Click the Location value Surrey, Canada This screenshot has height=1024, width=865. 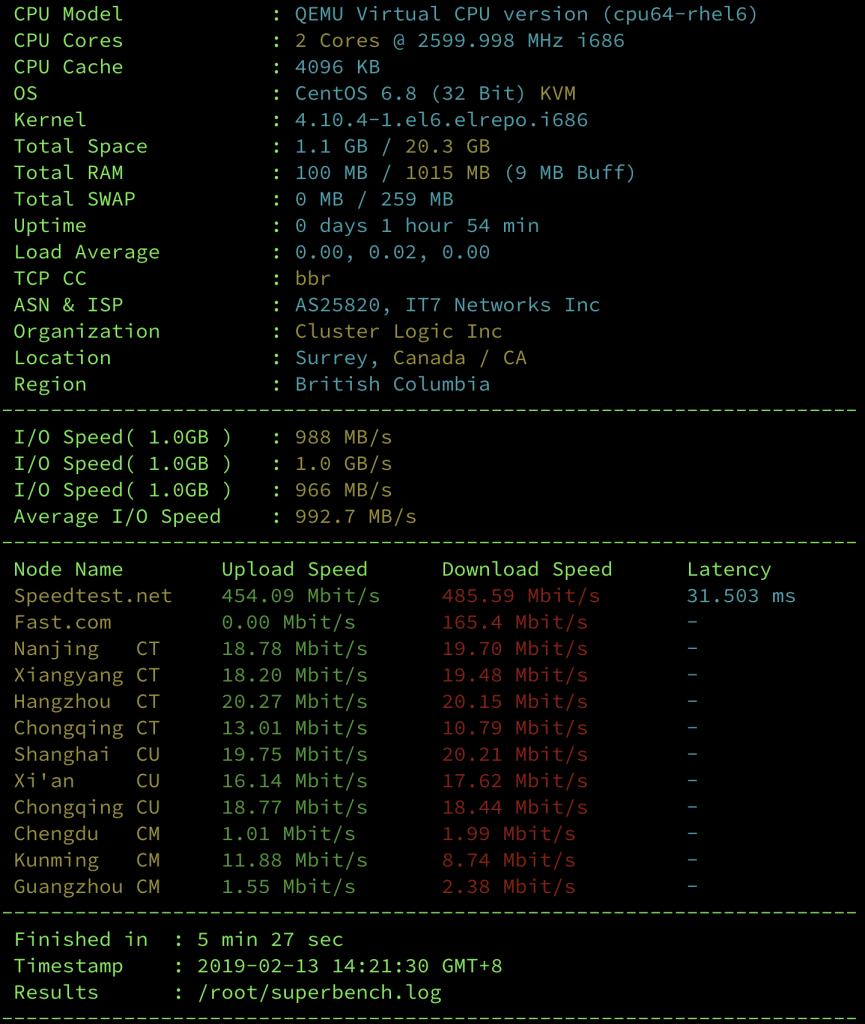coord(380,358)
